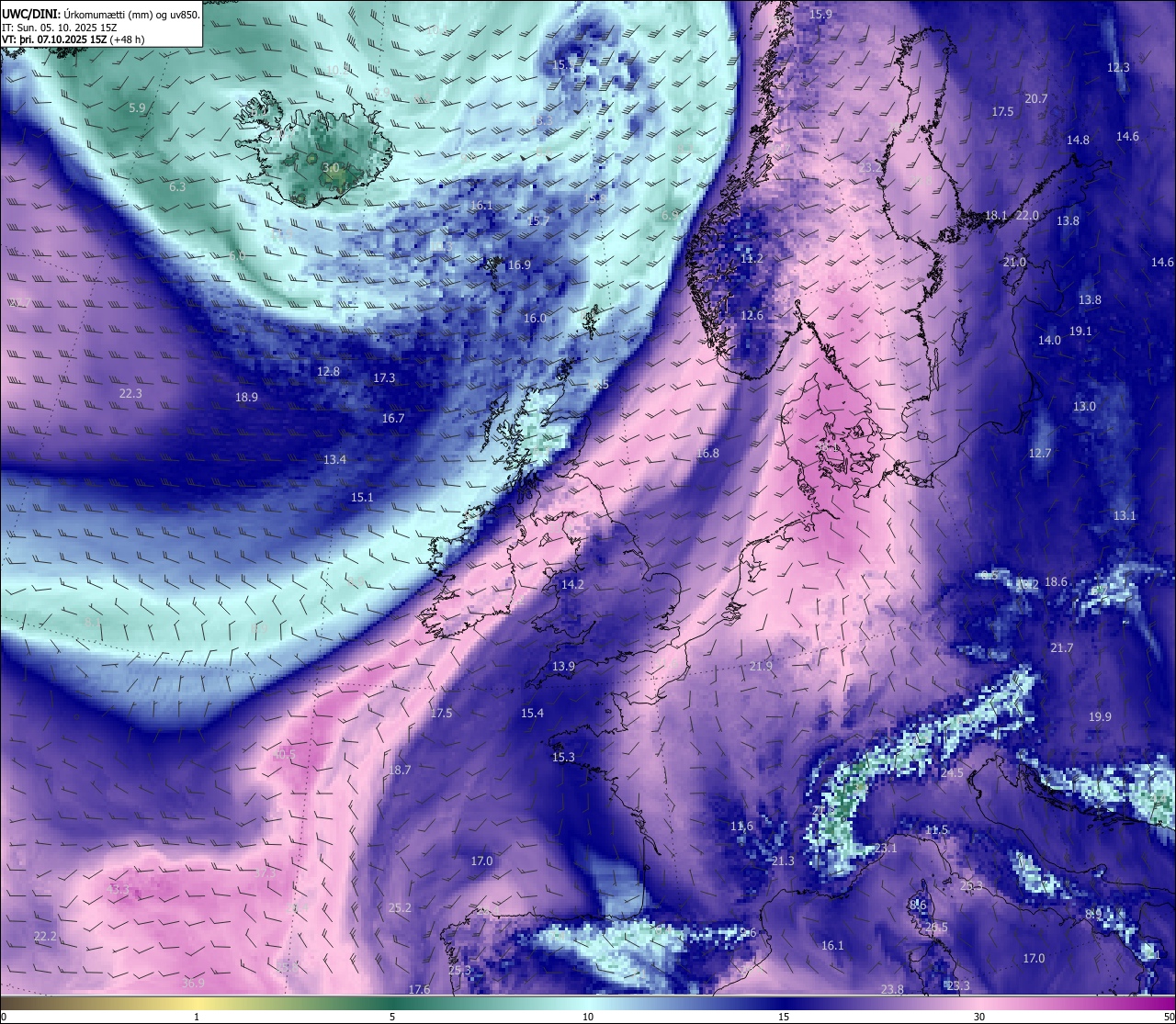Select the 14.8 value label

point(1078,141)
